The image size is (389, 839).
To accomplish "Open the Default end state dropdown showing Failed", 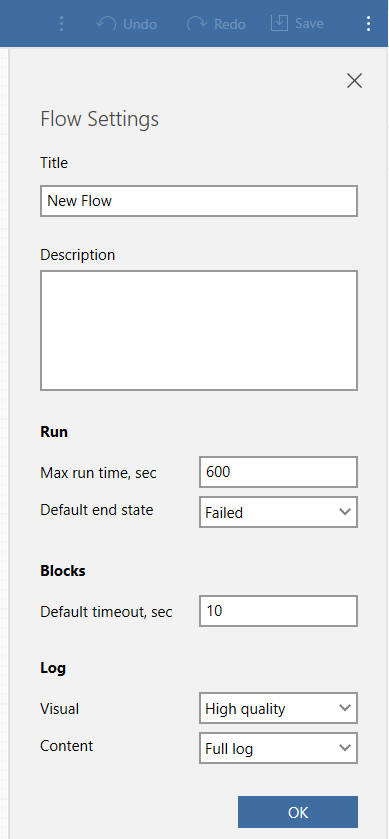I will click(x=278, y=512).
